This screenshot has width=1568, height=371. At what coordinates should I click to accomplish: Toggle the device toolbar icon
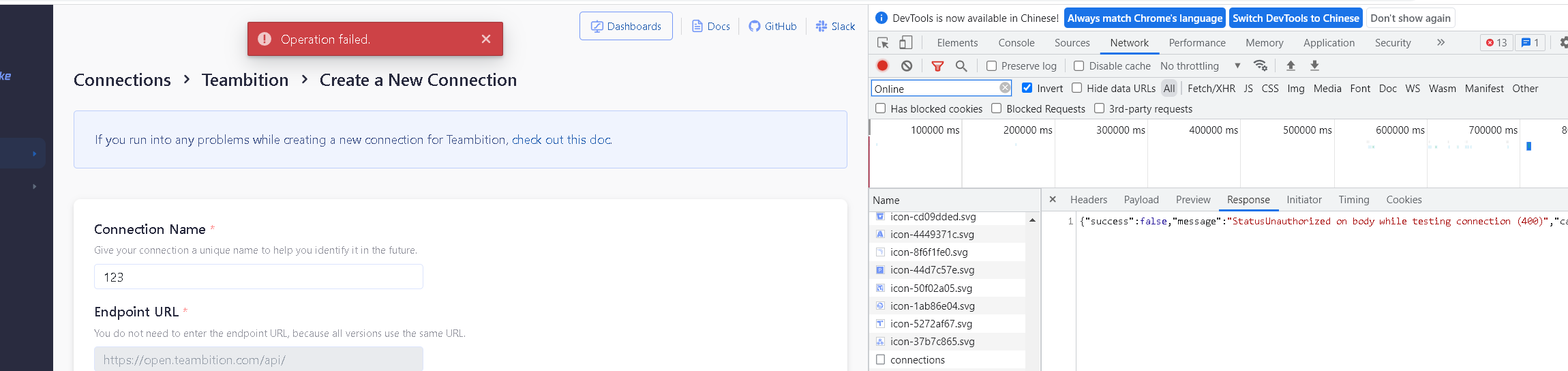tap(905, 43)
